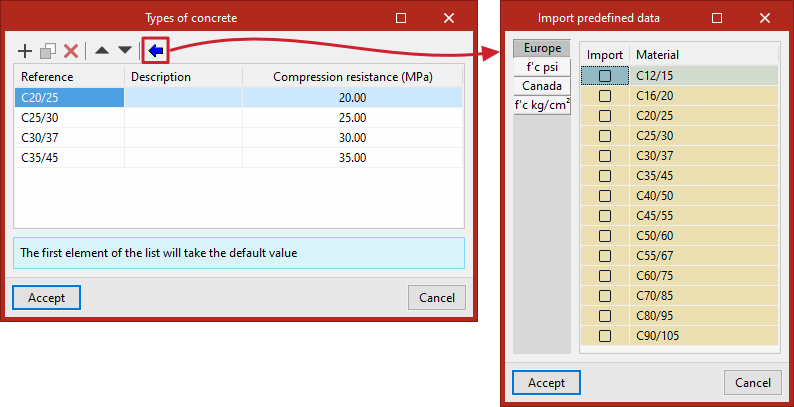
Task: Maximize the Import predefined data window
Action: pyautogui.click(x=717, y=18)
